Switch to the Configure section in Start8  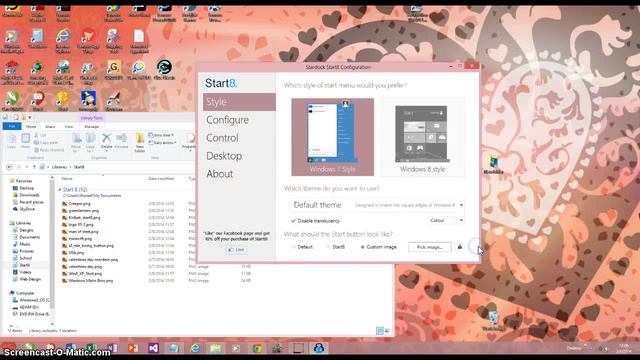(x=227, y=120)
